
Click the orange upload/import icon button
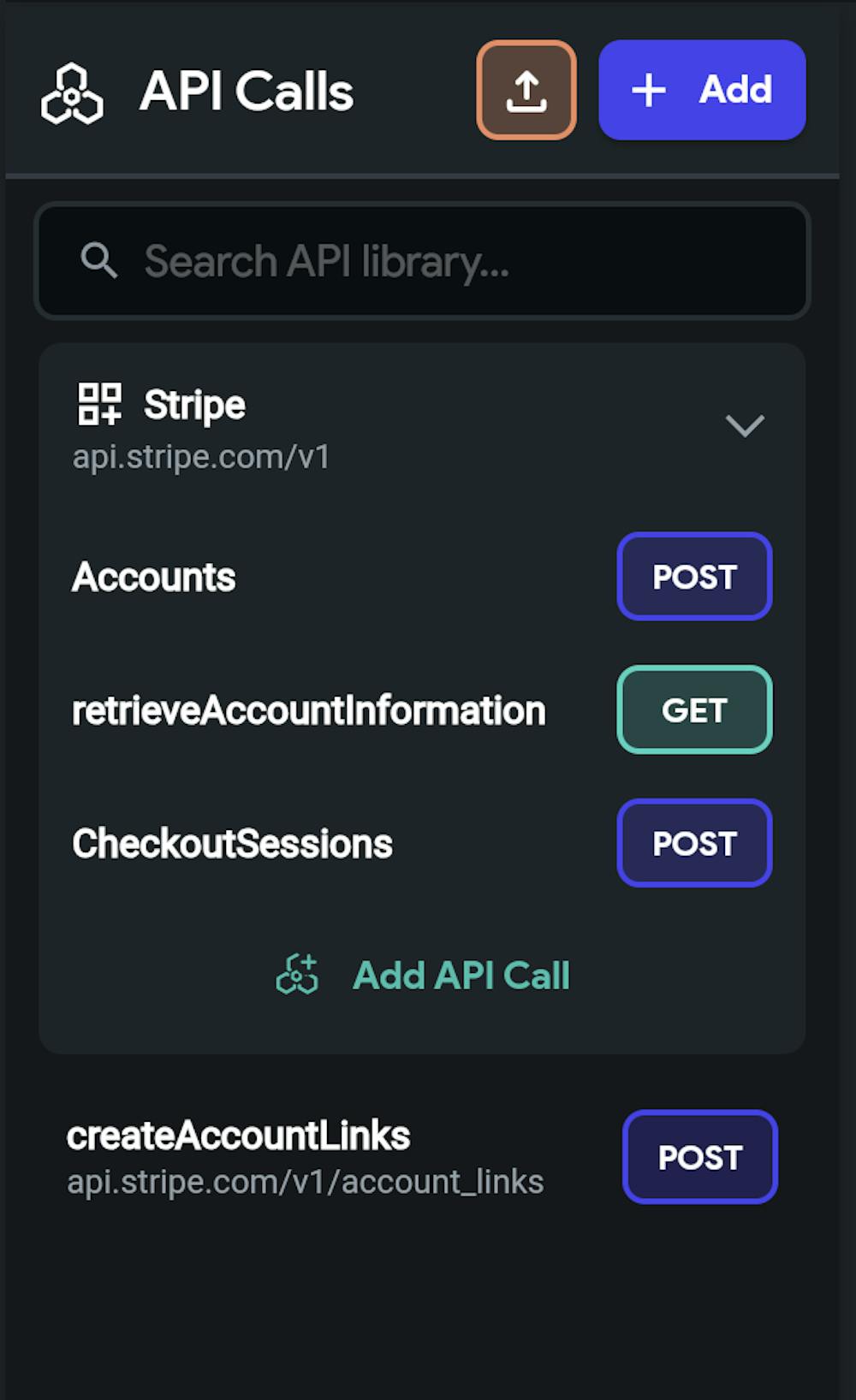coord(526,90)
